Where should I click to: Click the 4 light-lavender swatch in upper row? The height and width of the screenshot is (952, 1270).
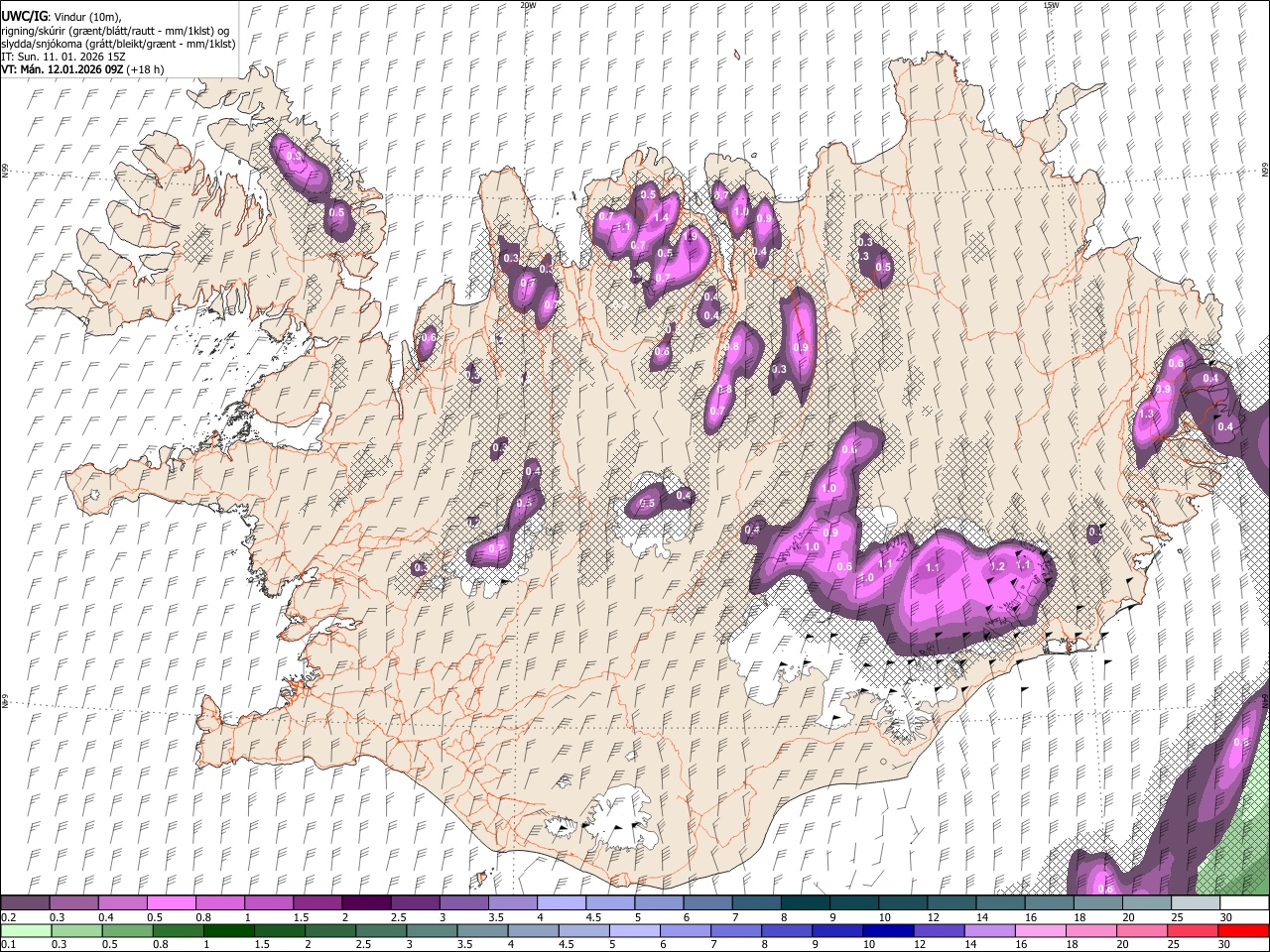pos(561,903)
